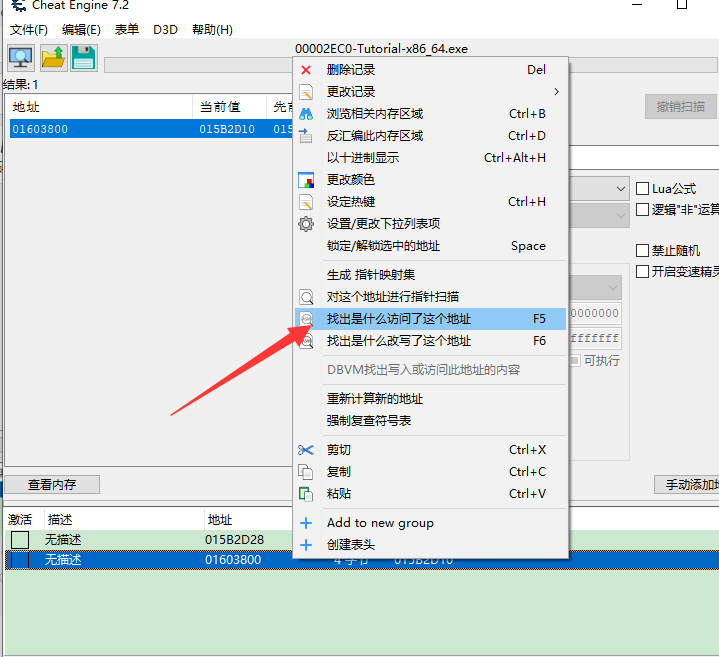Click the plus icon for Add to new group
The image size is (719, 657).
click(x=306, y=523)
